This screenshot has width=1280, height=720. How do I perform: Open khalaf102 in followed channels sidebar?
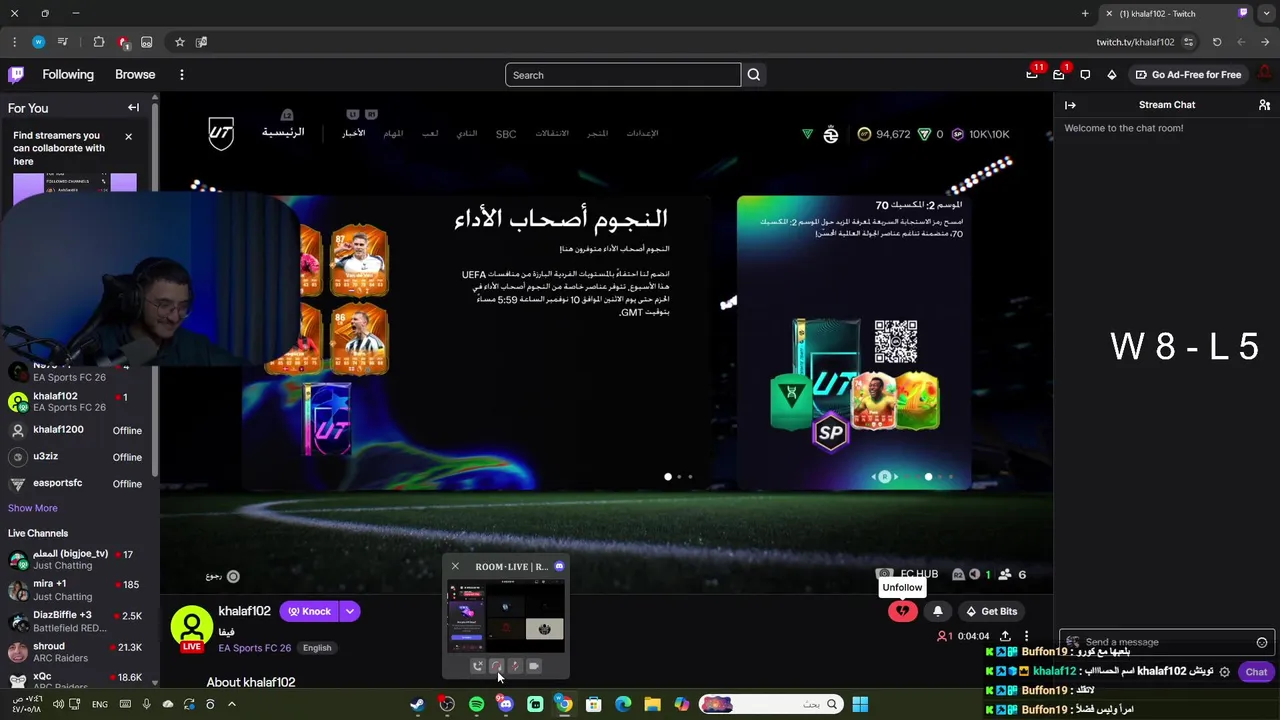[79, 401]
